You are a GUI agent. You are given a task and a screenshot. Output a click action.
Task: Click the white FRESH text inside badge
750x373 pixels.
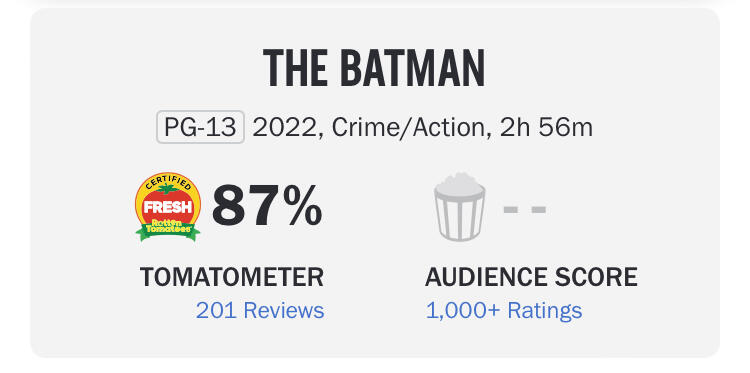(167, 207)
